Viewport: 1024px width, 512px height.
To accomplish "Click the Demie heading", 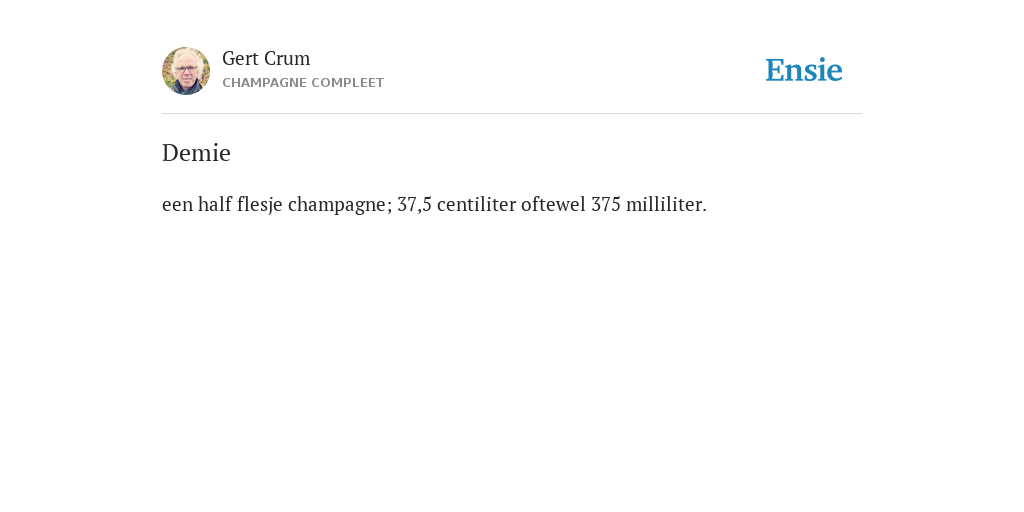I will (197, 153).
